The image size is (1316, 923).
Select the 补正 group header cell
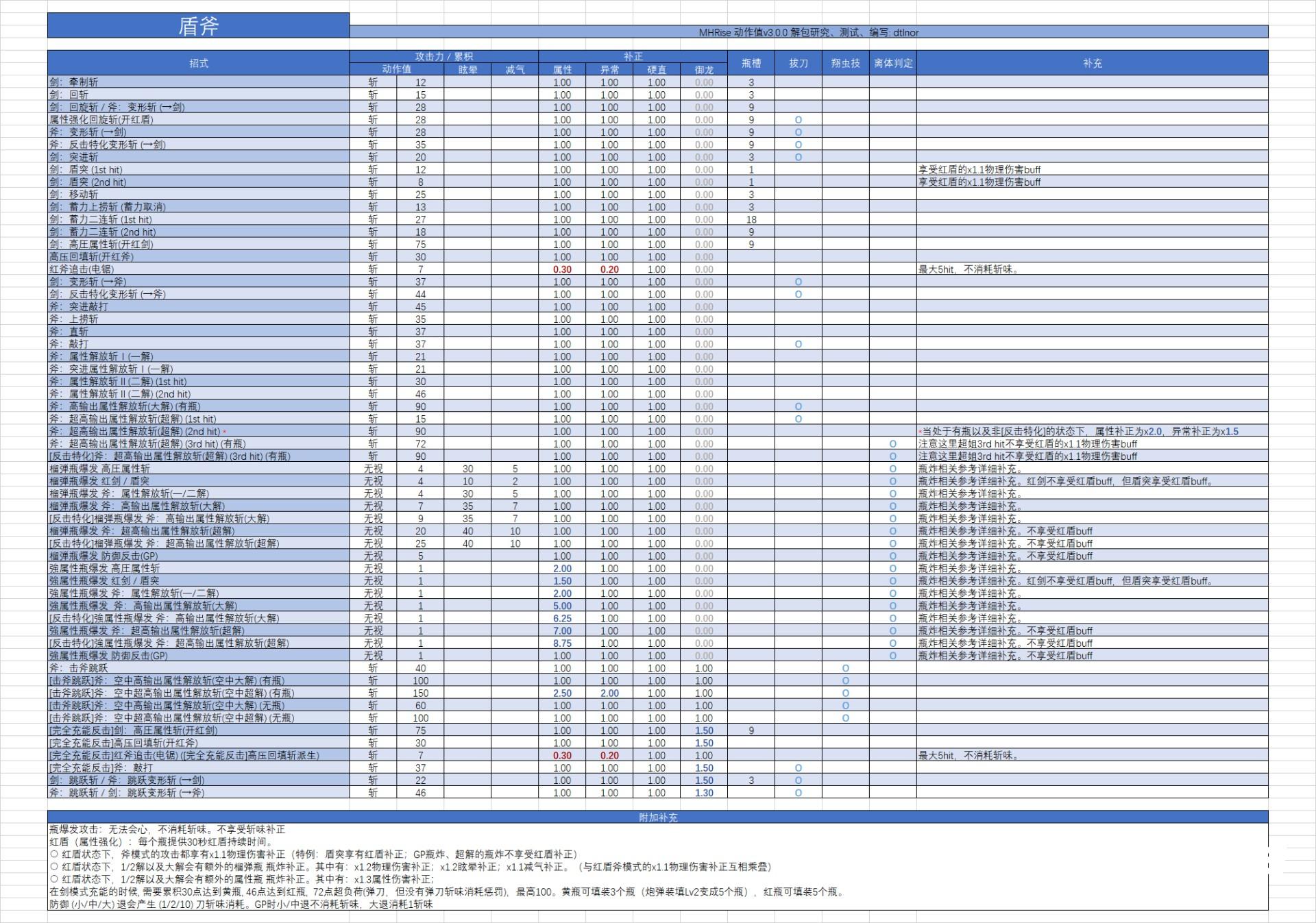(633, 56)
